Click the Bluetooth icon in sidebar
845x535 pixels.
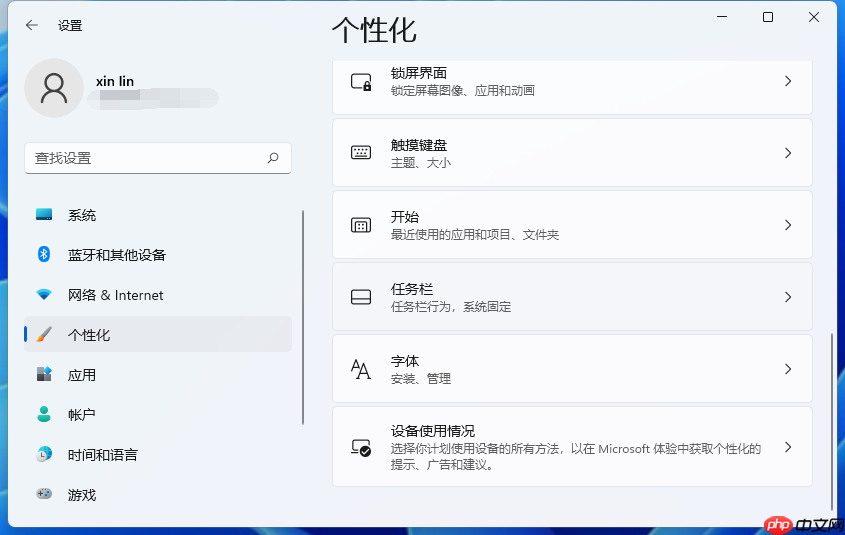tap(44, 254)
